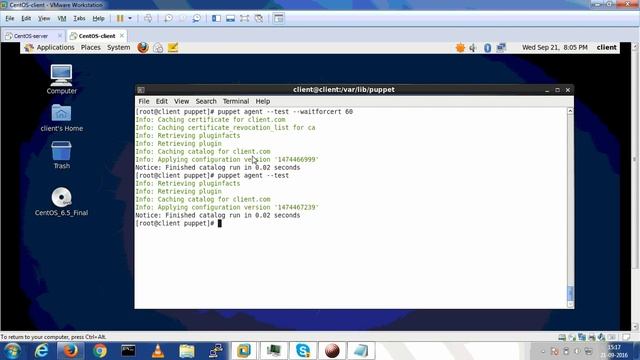Open the VMware View menu
This screenshot has width=640, height=360.
pyautogui.click(x=44, y=18)
